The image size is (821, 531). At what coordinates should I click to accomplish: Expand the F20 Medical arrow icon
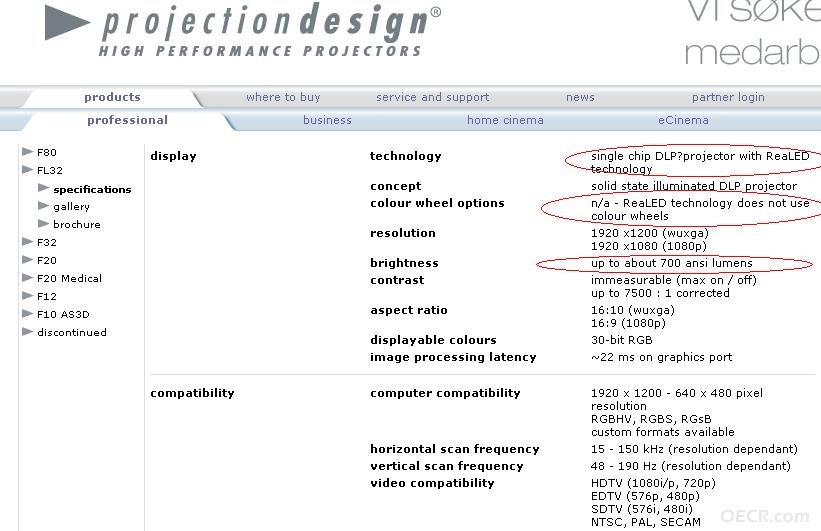(x=27, y=277)
